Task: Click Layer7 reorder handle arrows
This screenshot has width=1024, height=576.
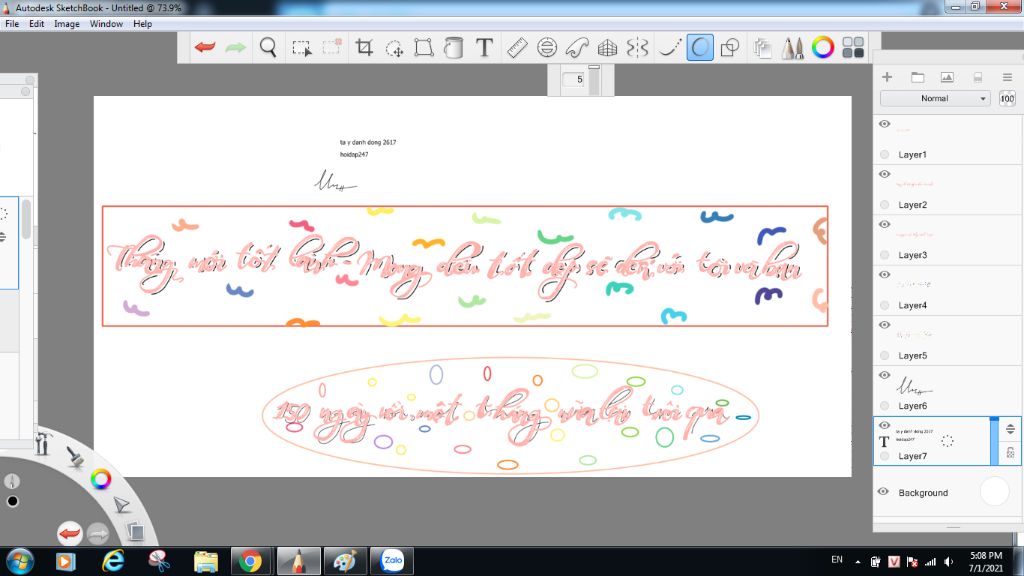Action: tap(1010, 429)
